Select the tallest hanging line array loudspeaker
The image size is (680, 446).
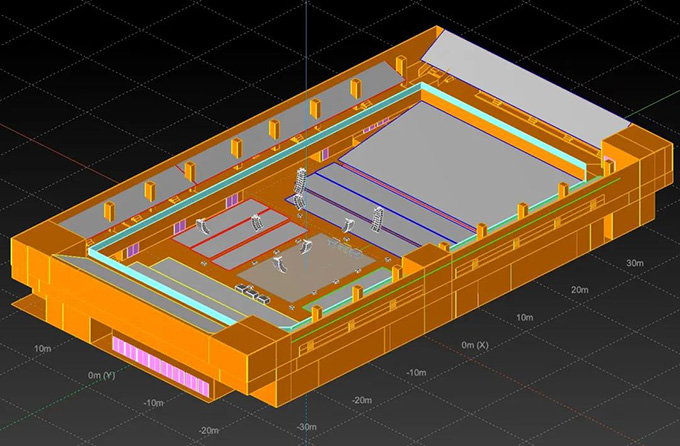coord(301,181)
